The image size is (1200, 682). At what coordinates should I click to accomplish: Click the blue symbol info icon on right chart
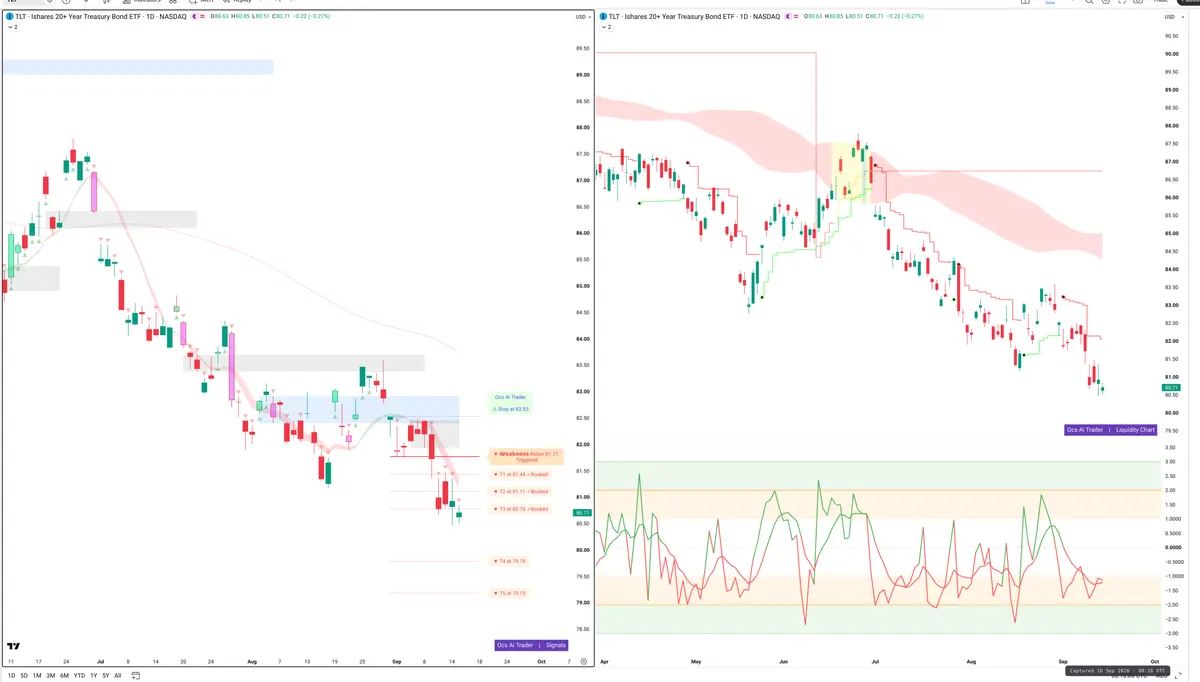point(603,17)
